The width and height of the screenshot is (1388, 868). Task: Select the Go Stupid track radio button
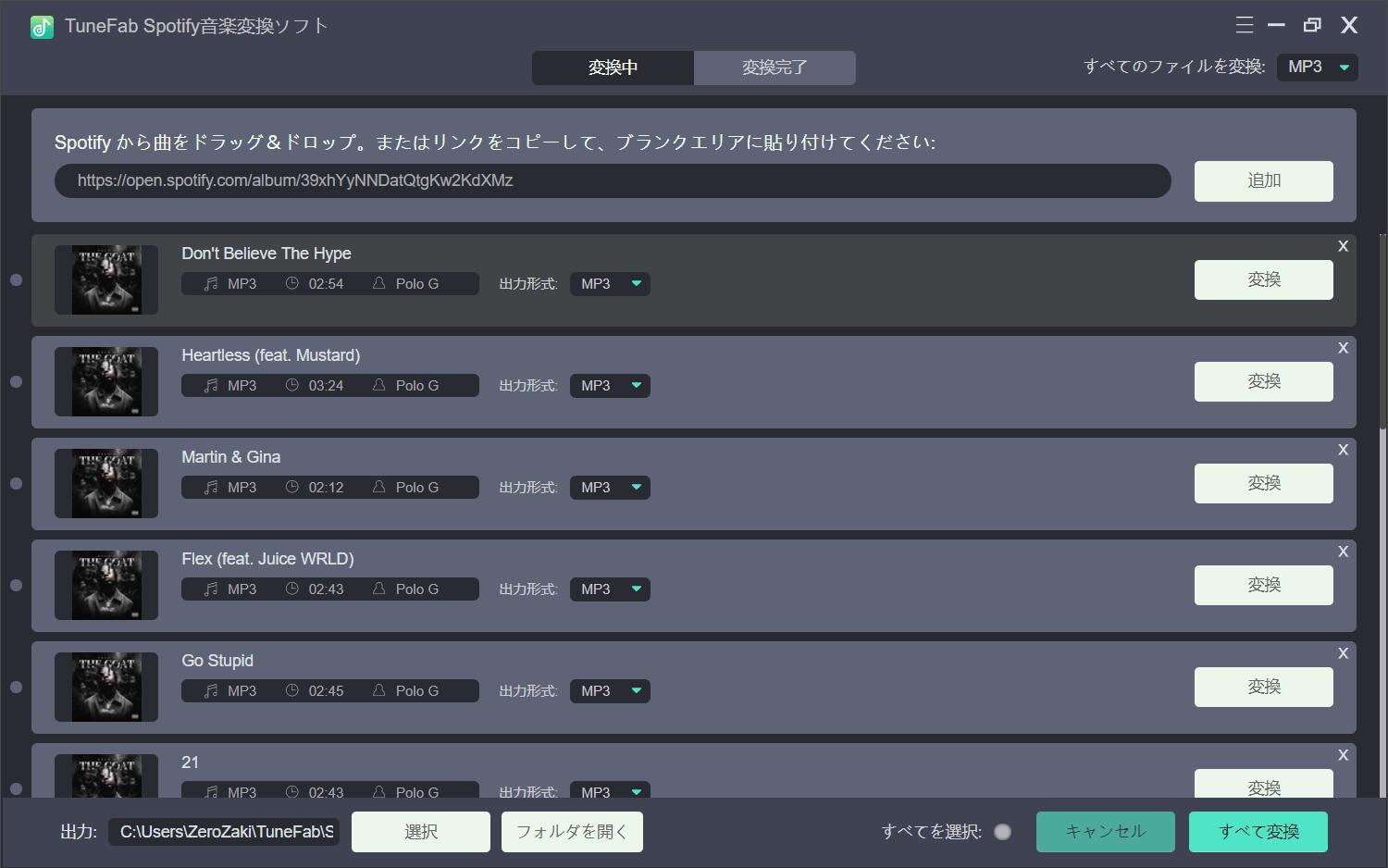pyautogui.click(x=16, y=687)
